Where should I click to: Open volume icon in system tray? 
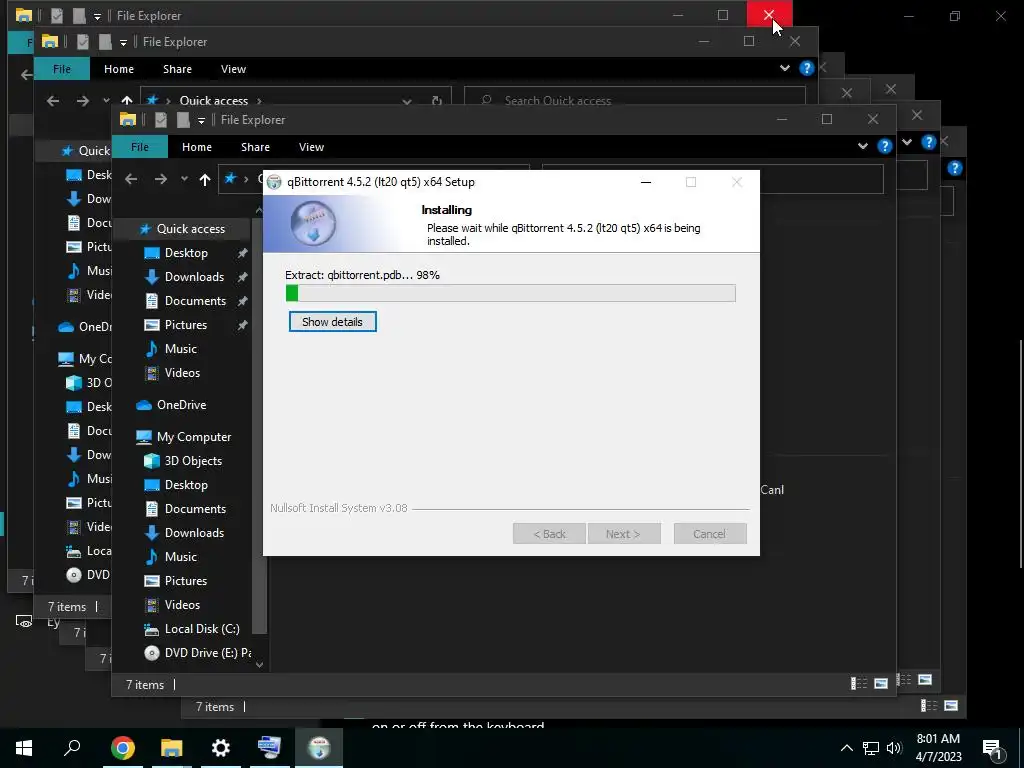894,748
